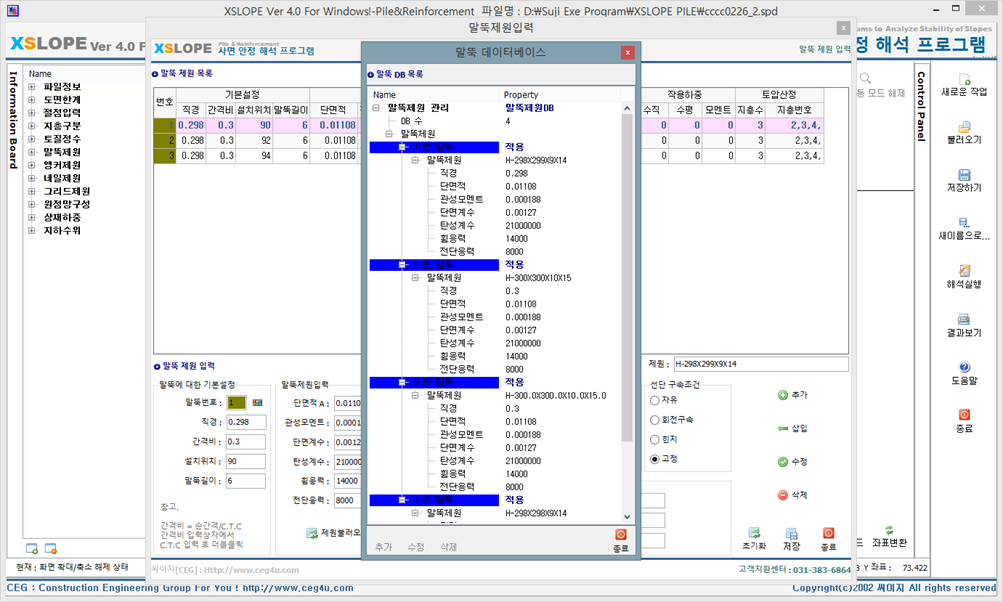1003x602 pixels.
Task: Open the Http://www.ceg4u.com link in the dialog footer
Action: (251, 570)
